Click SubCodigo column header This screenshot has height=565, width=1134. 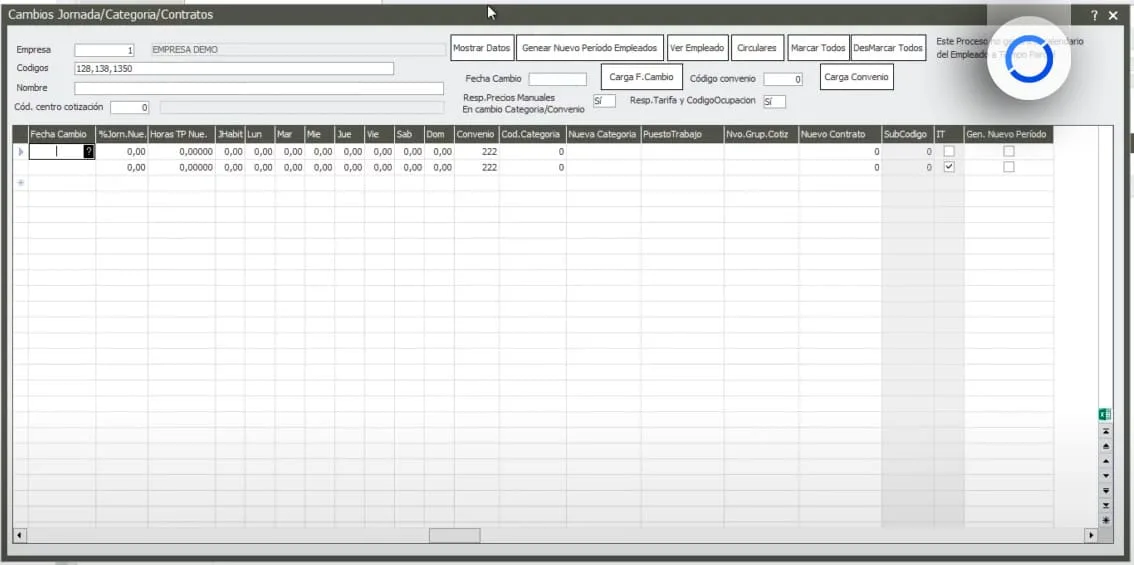pos(908,134)
